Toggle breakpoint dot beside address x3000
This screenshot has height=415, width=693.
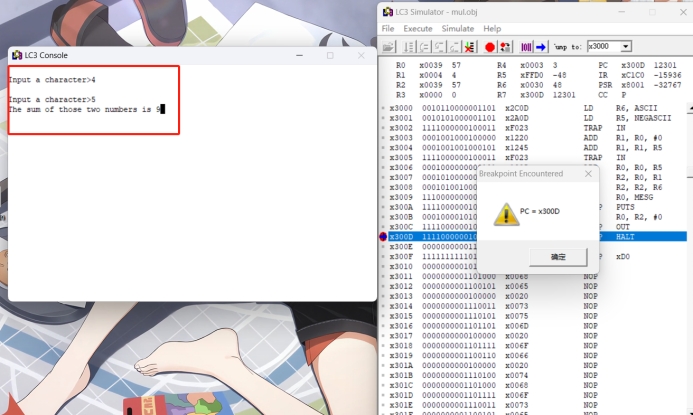point(383,108)
